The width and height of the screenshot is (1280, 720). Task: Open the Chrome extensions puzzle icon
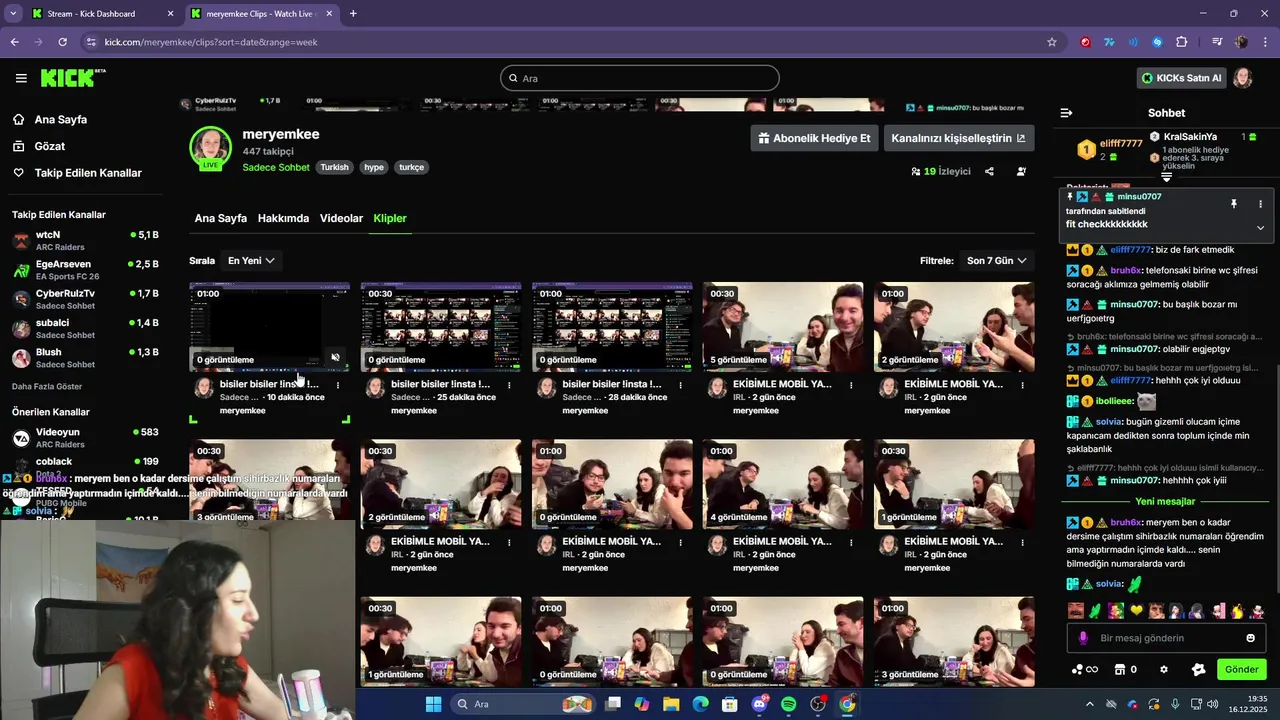tap(1182, 42)
